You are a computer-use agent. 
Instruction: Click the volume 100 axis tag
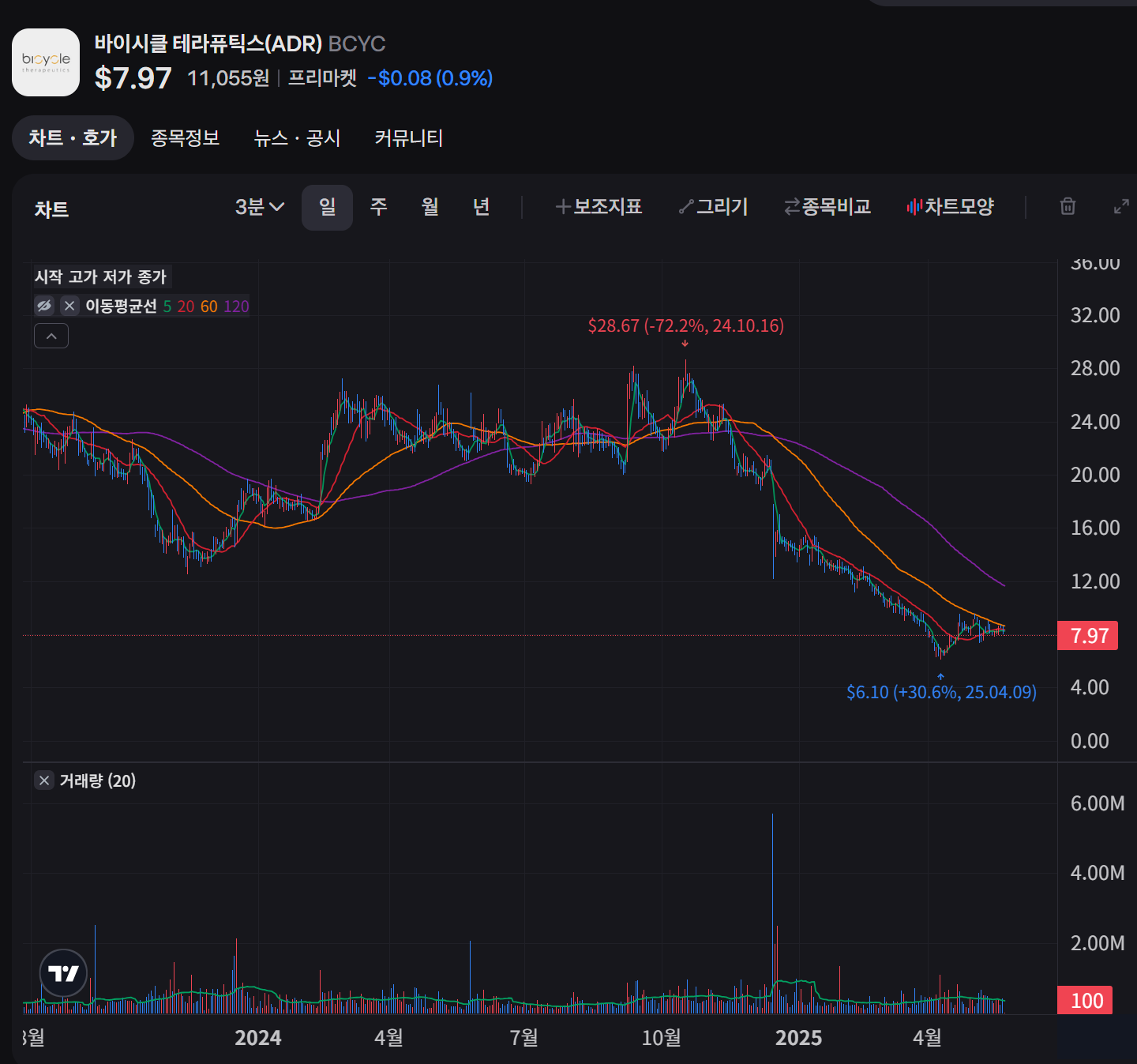tap(1086, 1001)
